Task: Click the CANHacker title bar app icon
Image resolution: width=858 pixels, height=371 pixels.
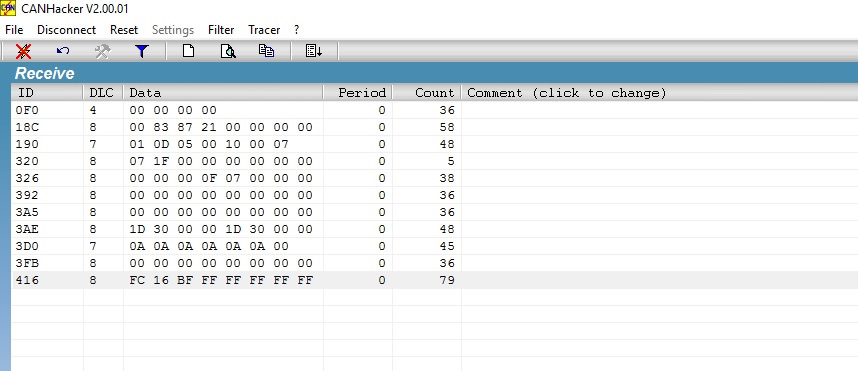Action: pyautogui.click(x=8, y=8)
